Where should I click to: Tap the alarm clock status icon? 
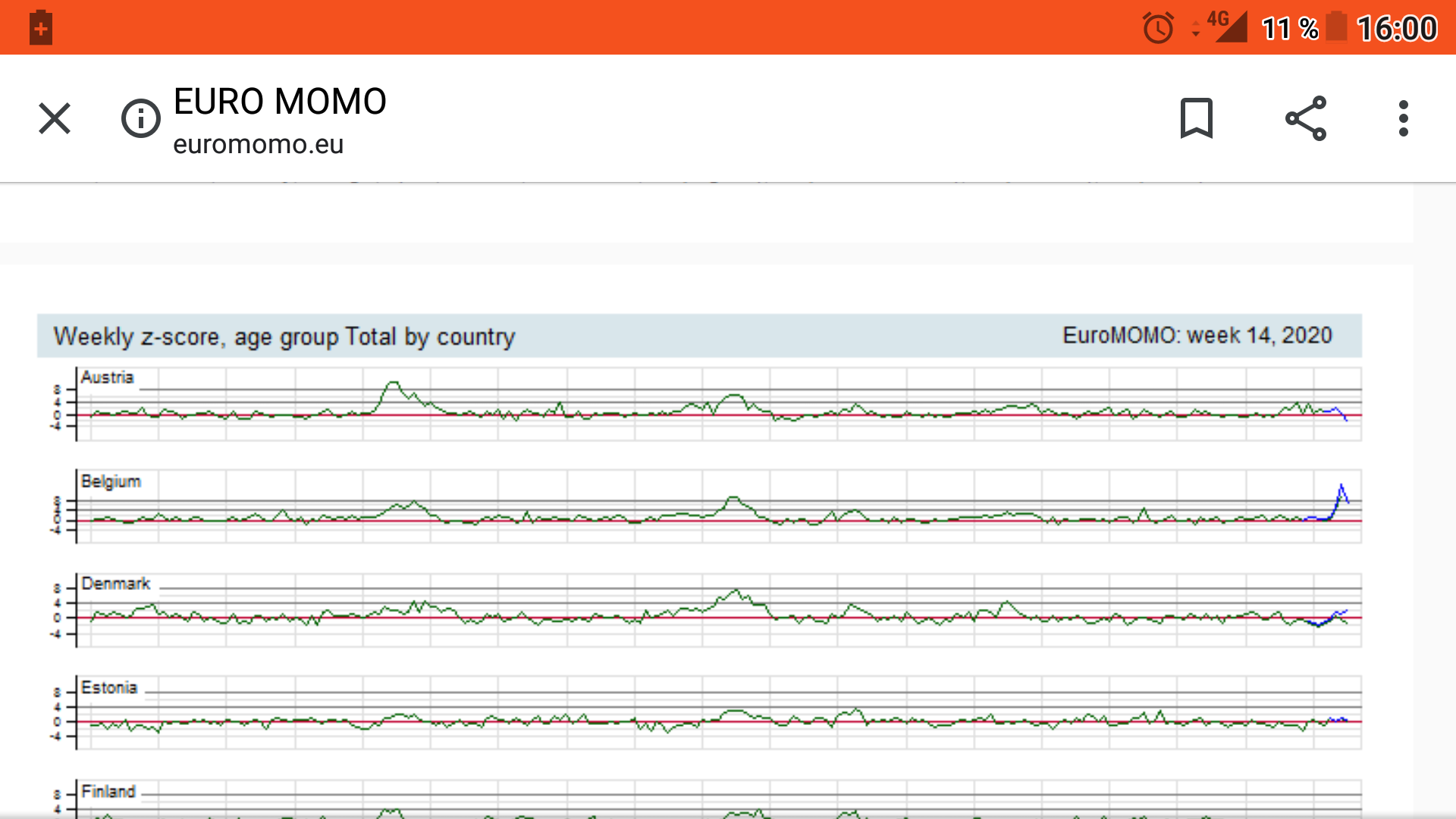tap(1158, 29)
